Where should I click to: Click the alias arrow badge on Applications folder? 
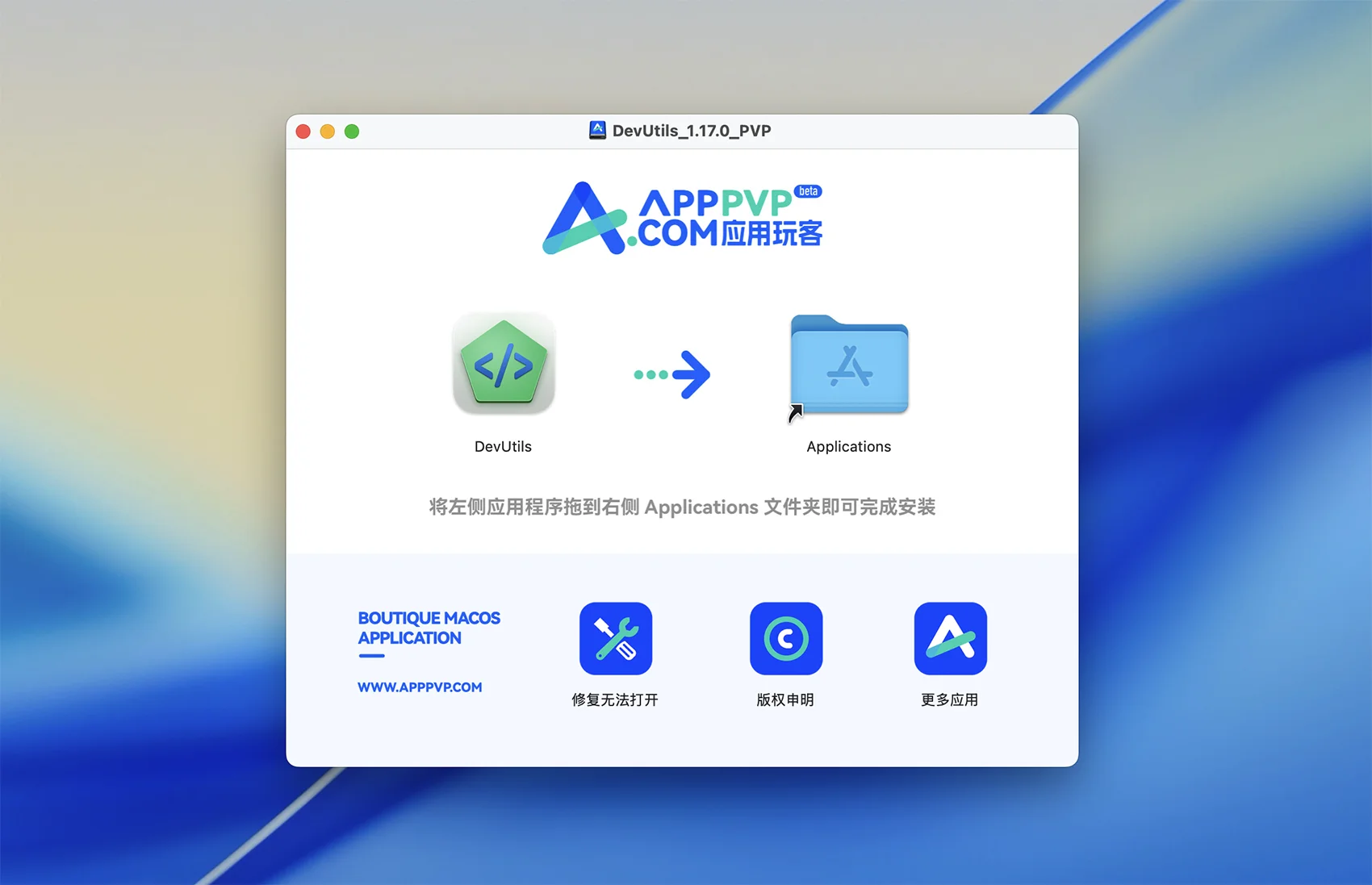tap(796, 413)
